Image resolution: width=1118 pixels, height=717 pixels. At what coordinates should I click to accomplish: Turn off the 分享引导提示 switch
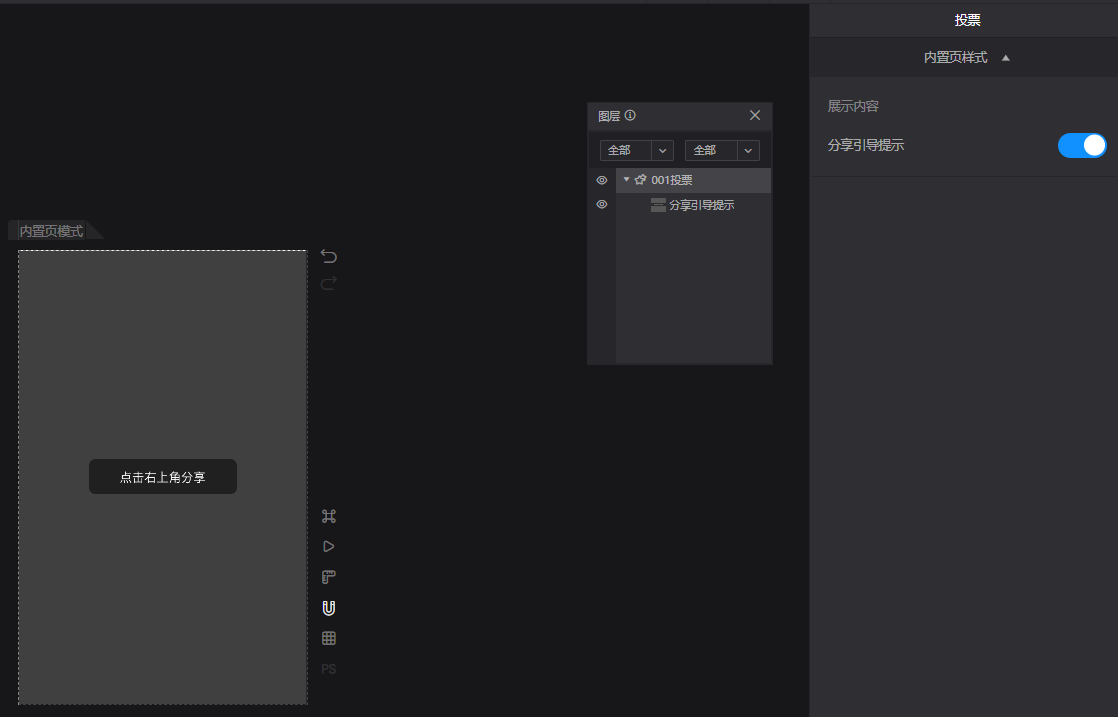coord(1082,145)
